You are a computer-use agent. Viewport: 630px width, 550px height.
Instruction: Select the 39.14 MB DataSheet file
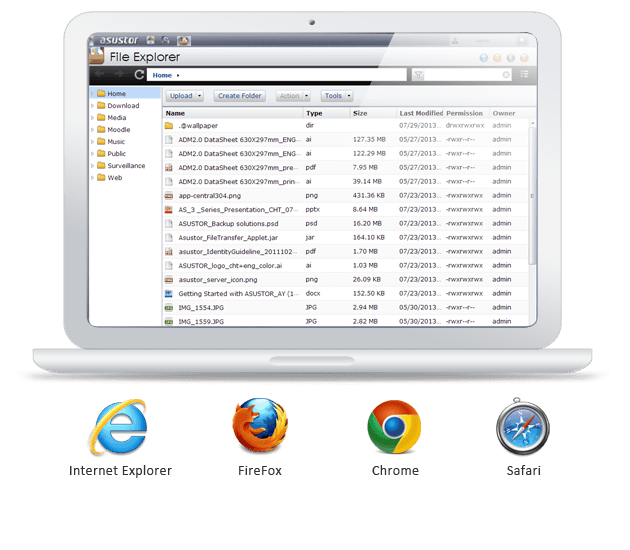click(x=346, y=182)
